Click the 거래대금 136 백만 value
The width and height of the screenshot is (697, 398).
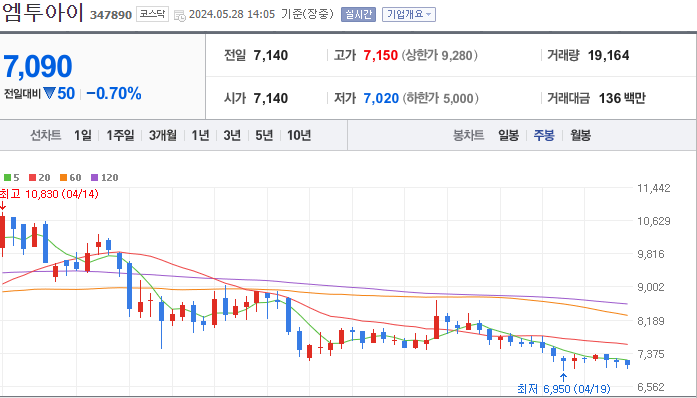(622, 98)
